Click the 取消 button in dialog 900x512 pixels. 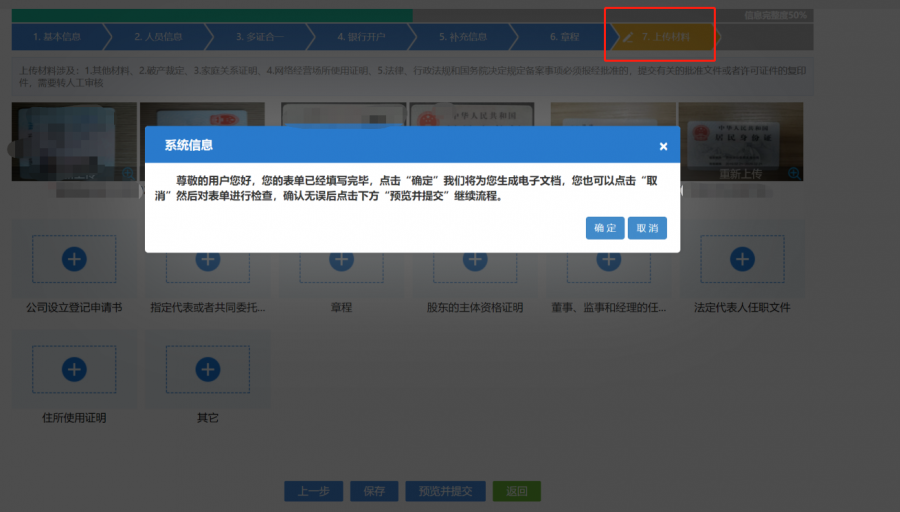point(647,228)
